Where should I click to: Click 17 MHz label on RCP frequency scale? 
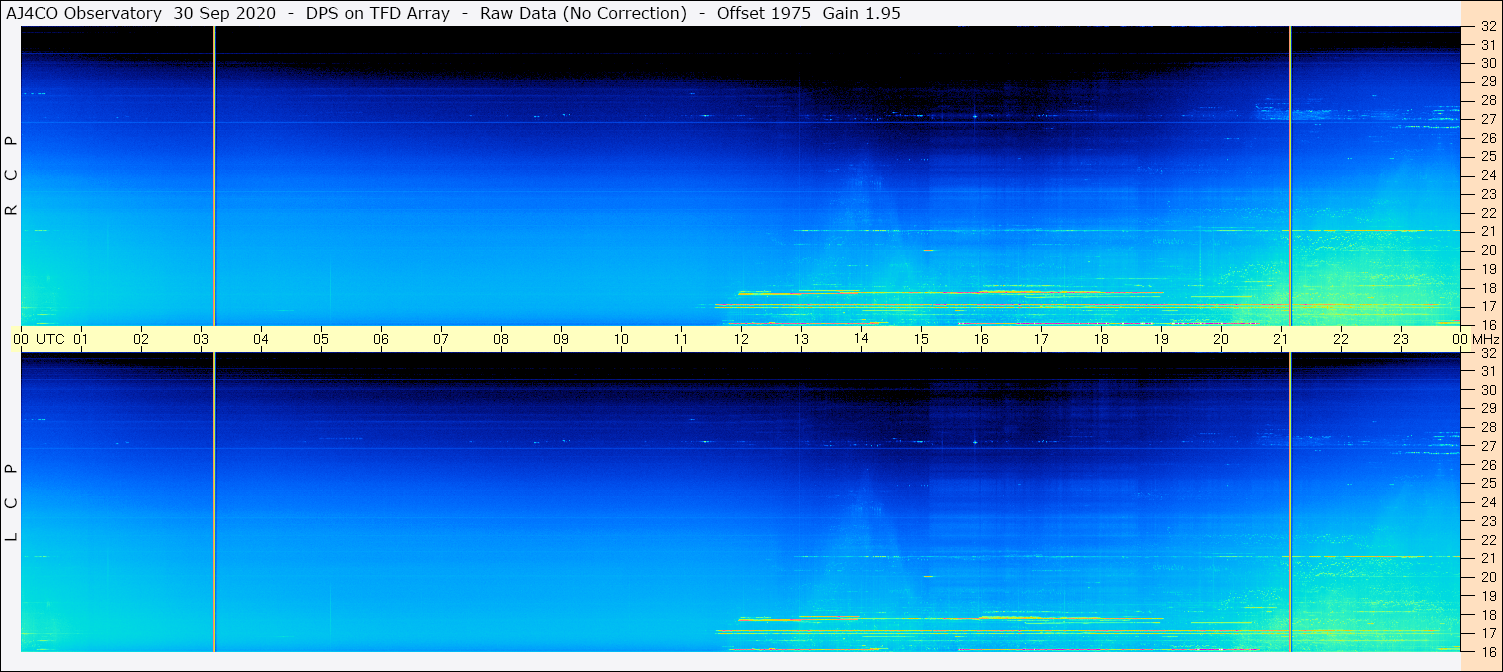[1487, 306]
